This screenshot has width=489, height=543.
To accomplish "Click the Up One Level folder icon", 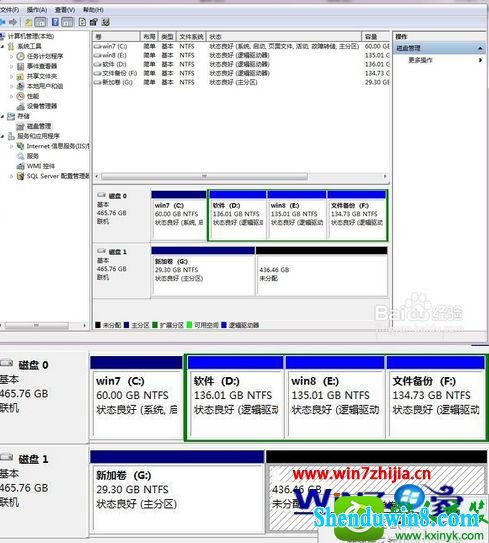I will [x=28, y=23].
